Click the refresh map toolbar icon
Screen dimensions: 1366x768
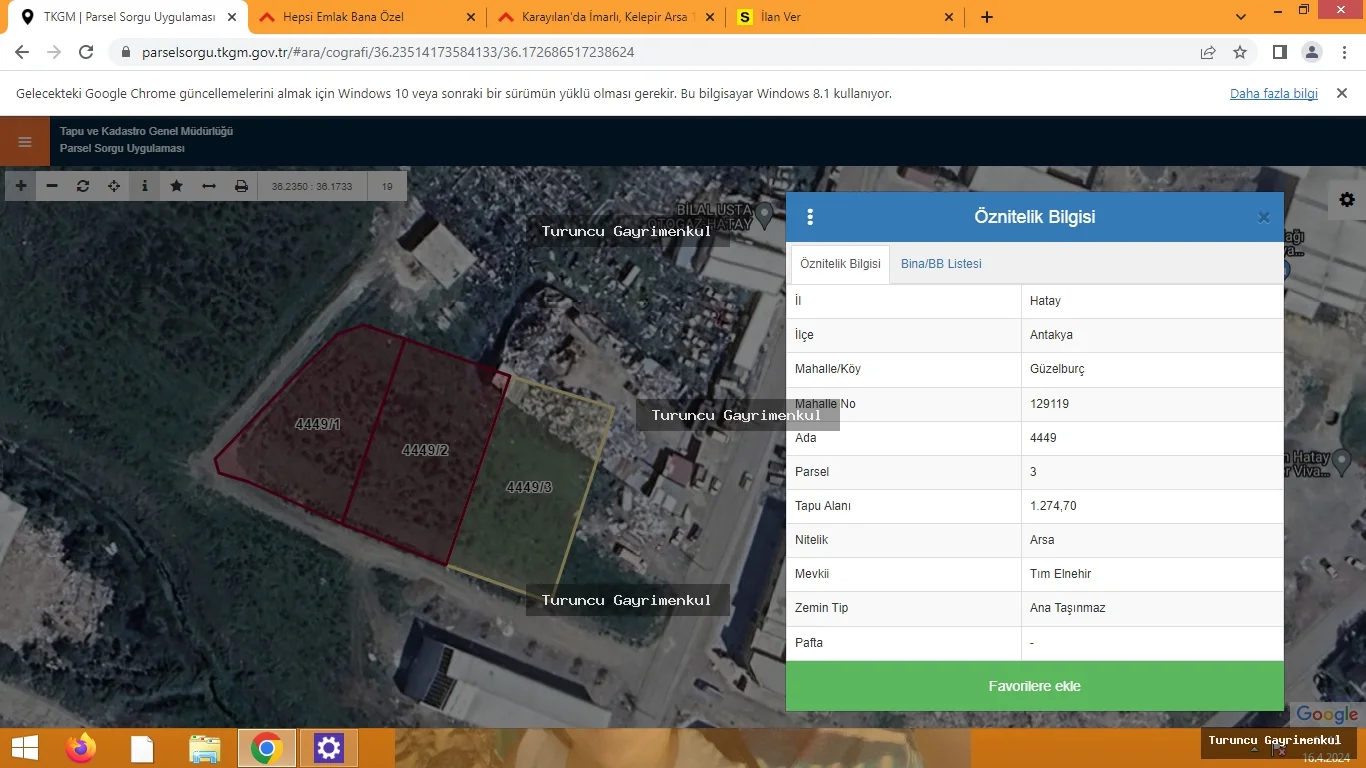pos(83,186)
